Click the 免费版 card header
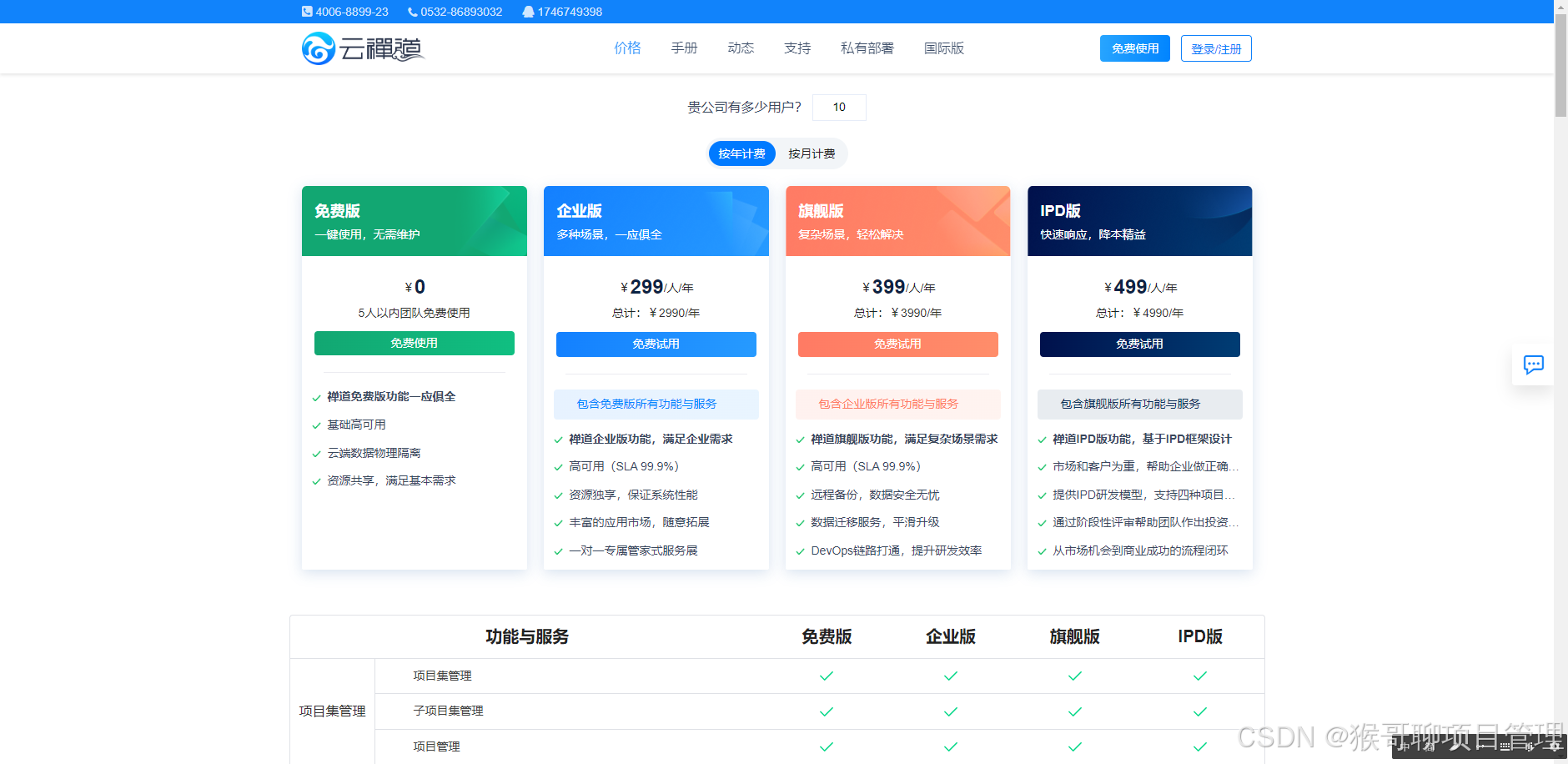 point(415,221)
